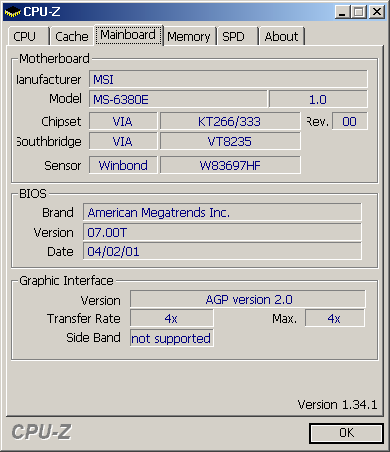
Task: Click the BIOS version 07.00T
Action: [x=222, y=232]
